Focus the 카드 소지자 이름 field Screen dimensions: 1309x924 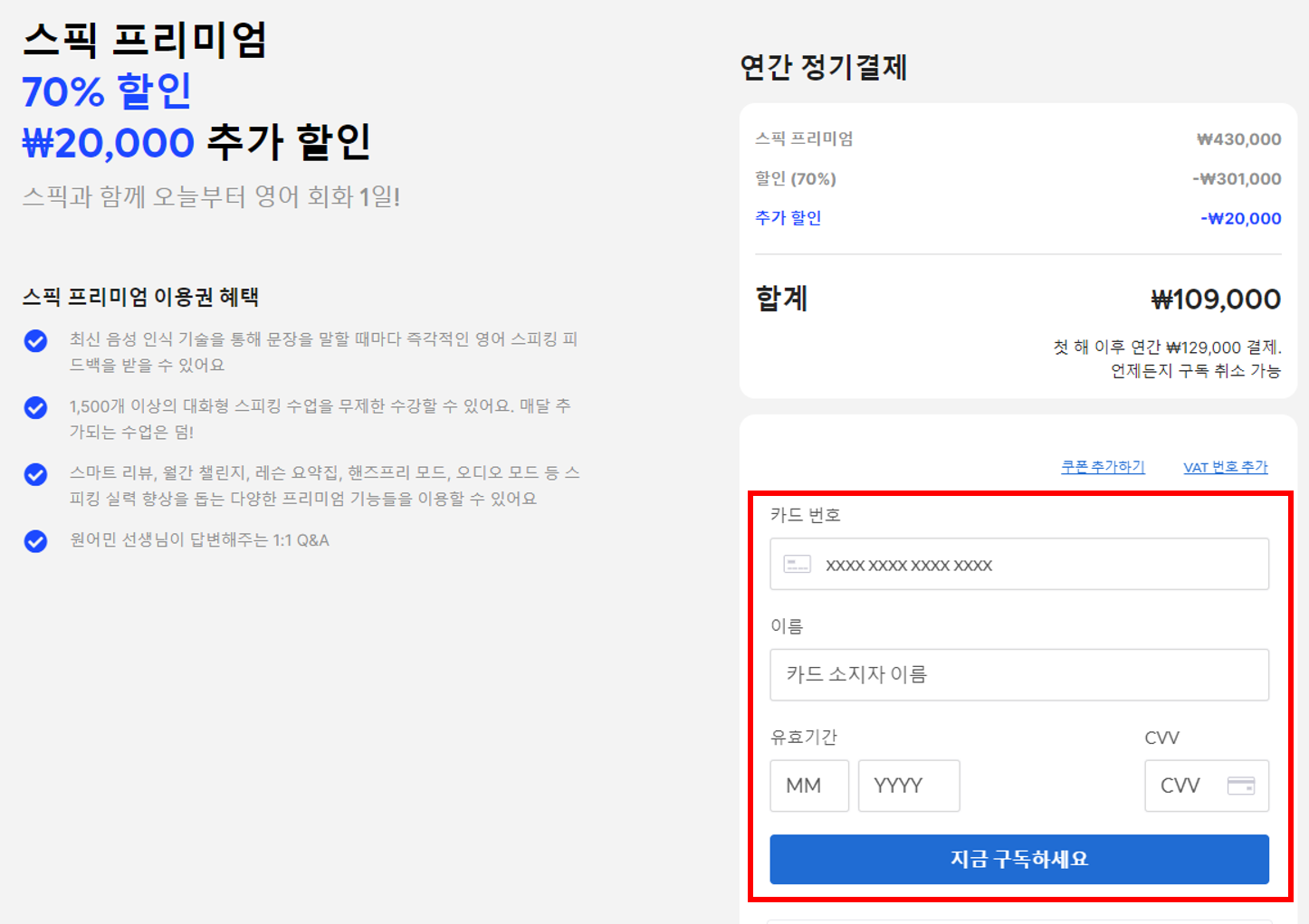(x=1019, y=675)
